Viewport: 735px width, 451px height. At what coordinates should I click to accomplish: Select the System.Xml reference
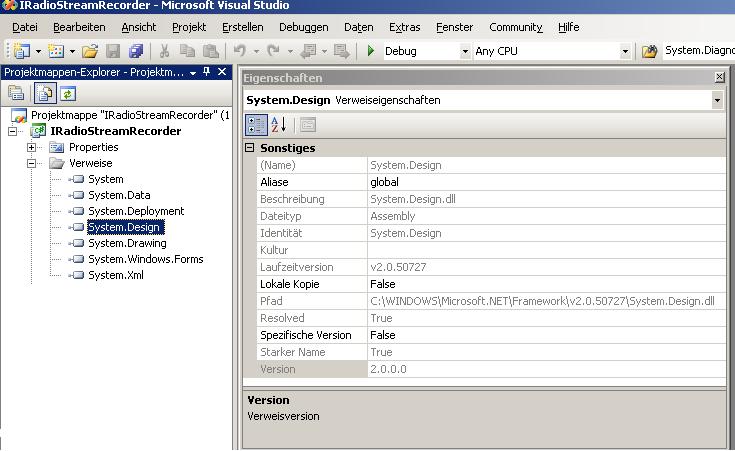coord(116,275)
